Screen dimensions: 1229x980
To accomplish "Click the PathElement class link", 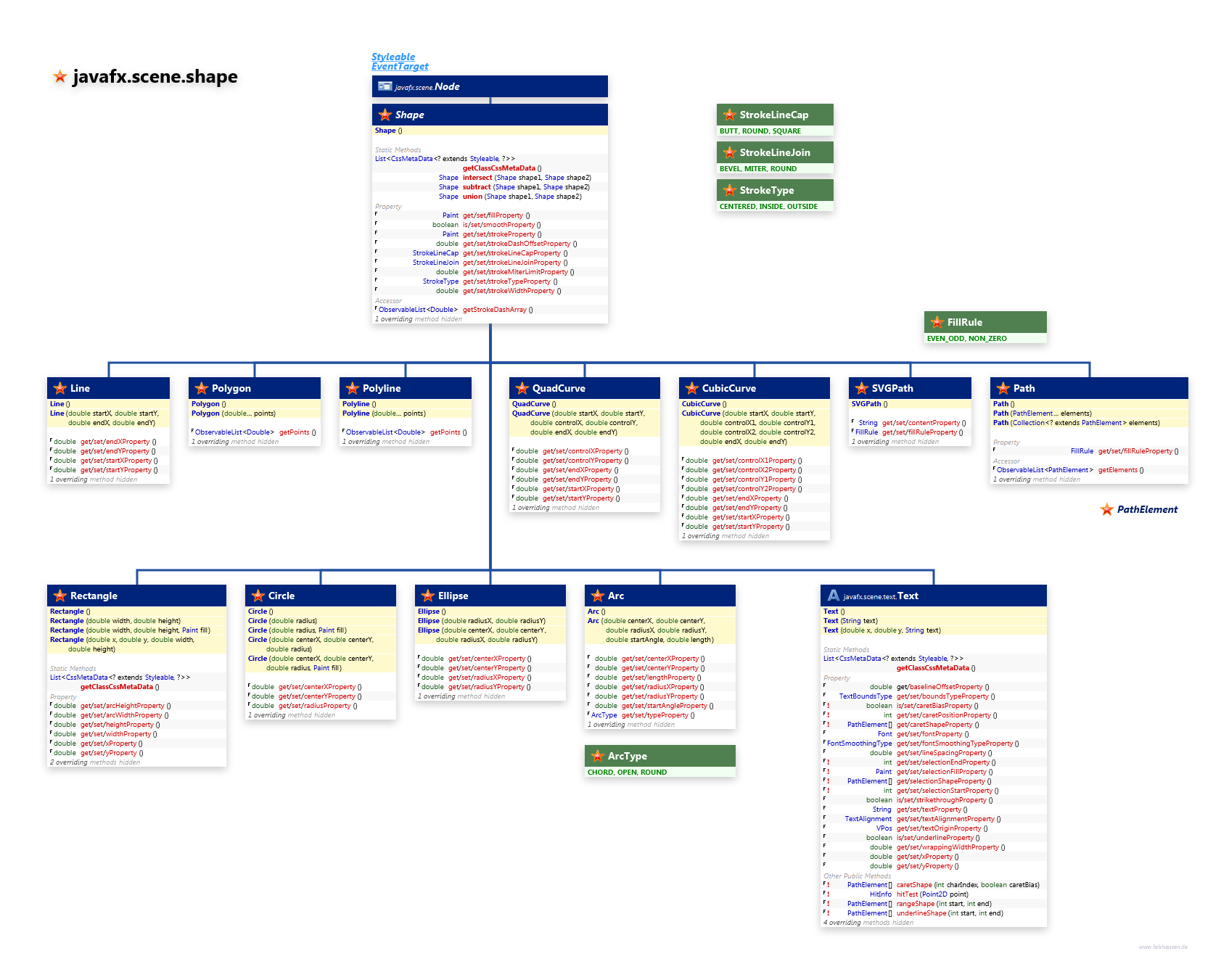I will click(x=1147, y=509).
